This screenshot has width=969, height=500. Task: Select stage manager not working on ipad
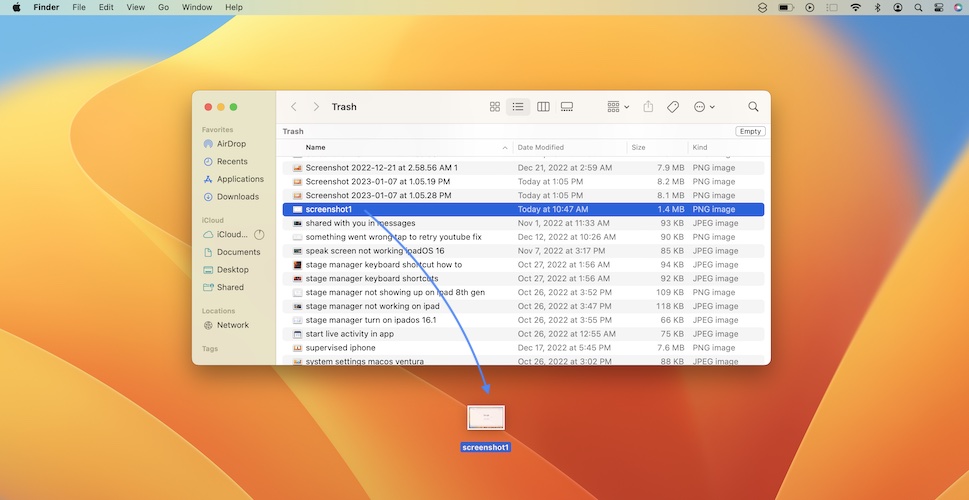pyautogui.click(x=523, y=307)
